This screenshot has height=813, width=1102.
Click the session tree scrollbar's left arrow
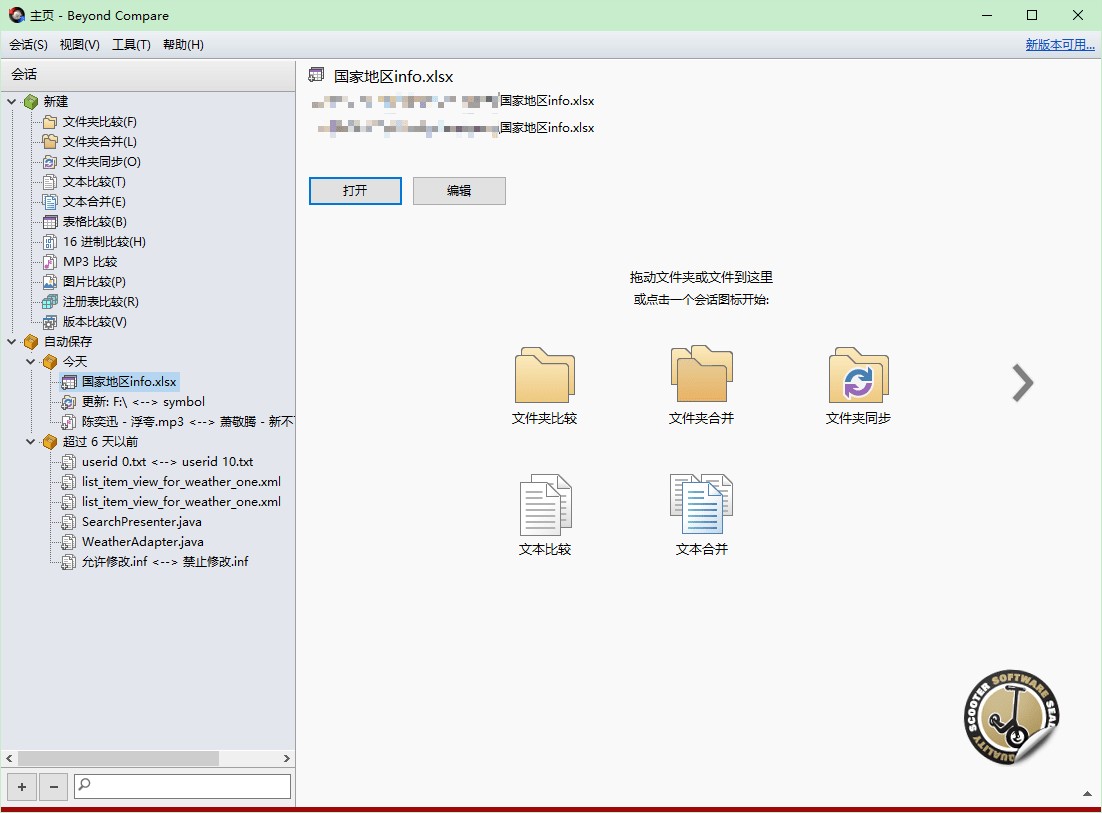pyautogui.click(x=9, y=759)
